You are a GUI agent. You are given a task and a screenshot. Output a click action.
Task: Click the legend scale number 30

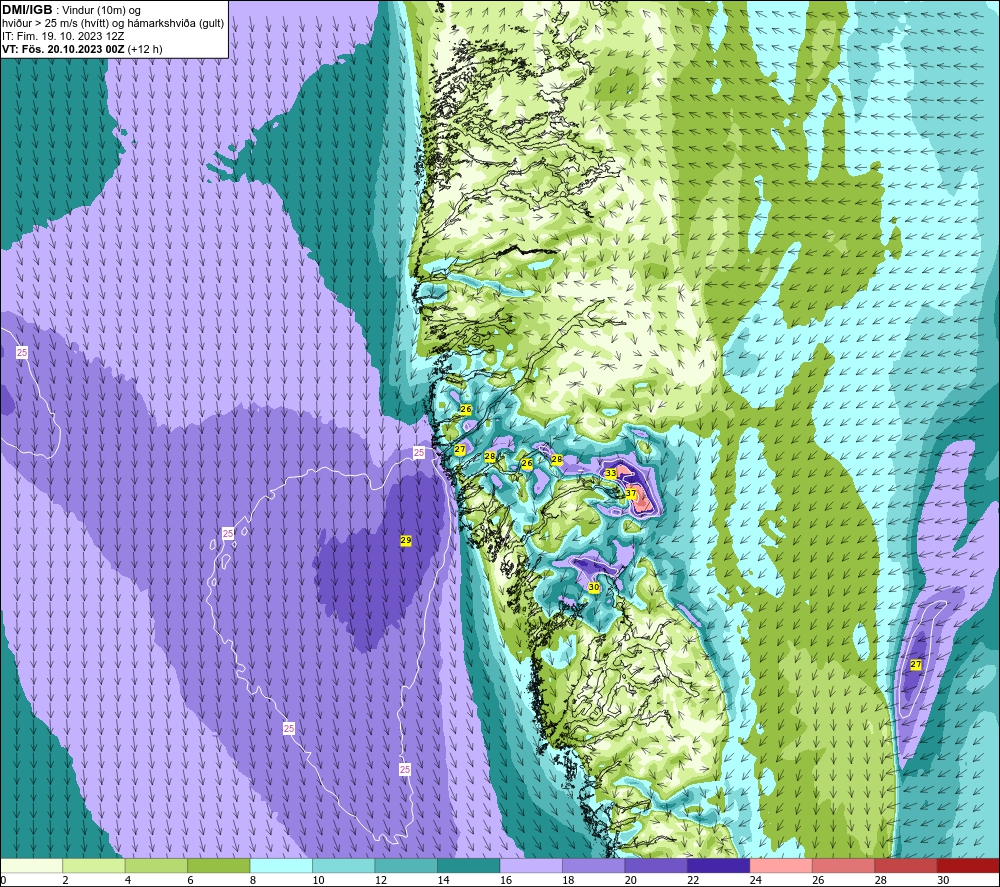click(x=943, y=880)
